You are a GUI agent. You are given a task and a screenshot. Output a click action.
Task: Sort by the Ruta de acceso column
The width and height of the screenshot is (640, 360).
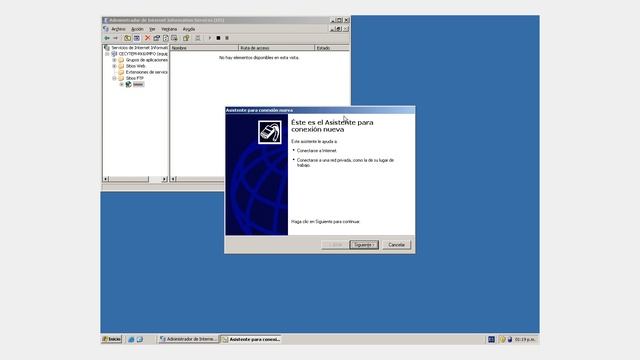coord(277,48)
